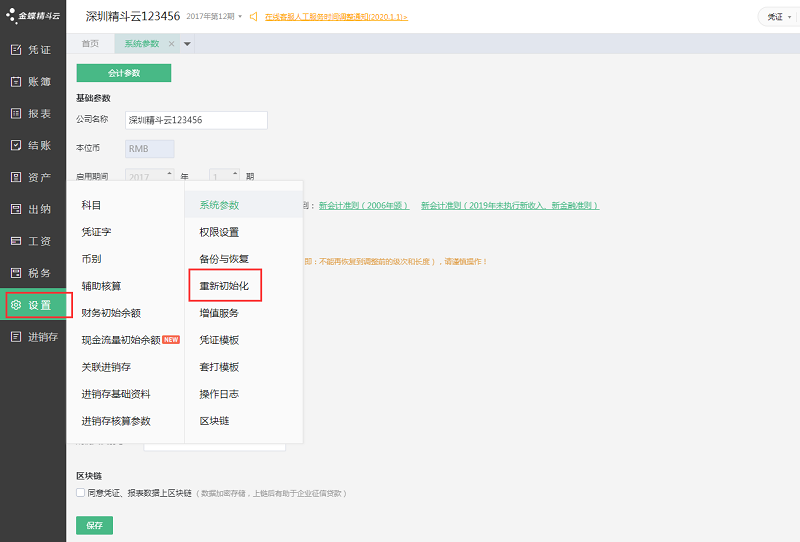Expand the 凭证 dropdown at top right

(x=778, y=17)
